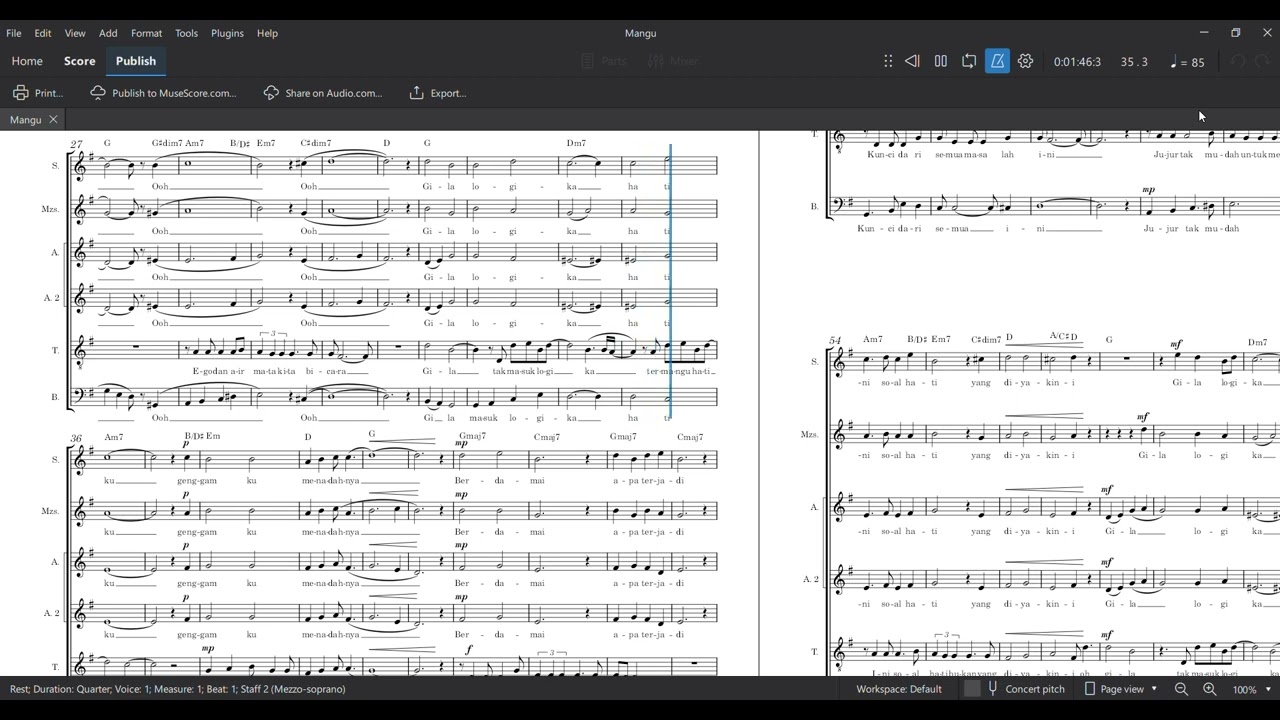This screenshot has width=1280, height=720.
Task: Open the Plugins menu
Action: 227,33
